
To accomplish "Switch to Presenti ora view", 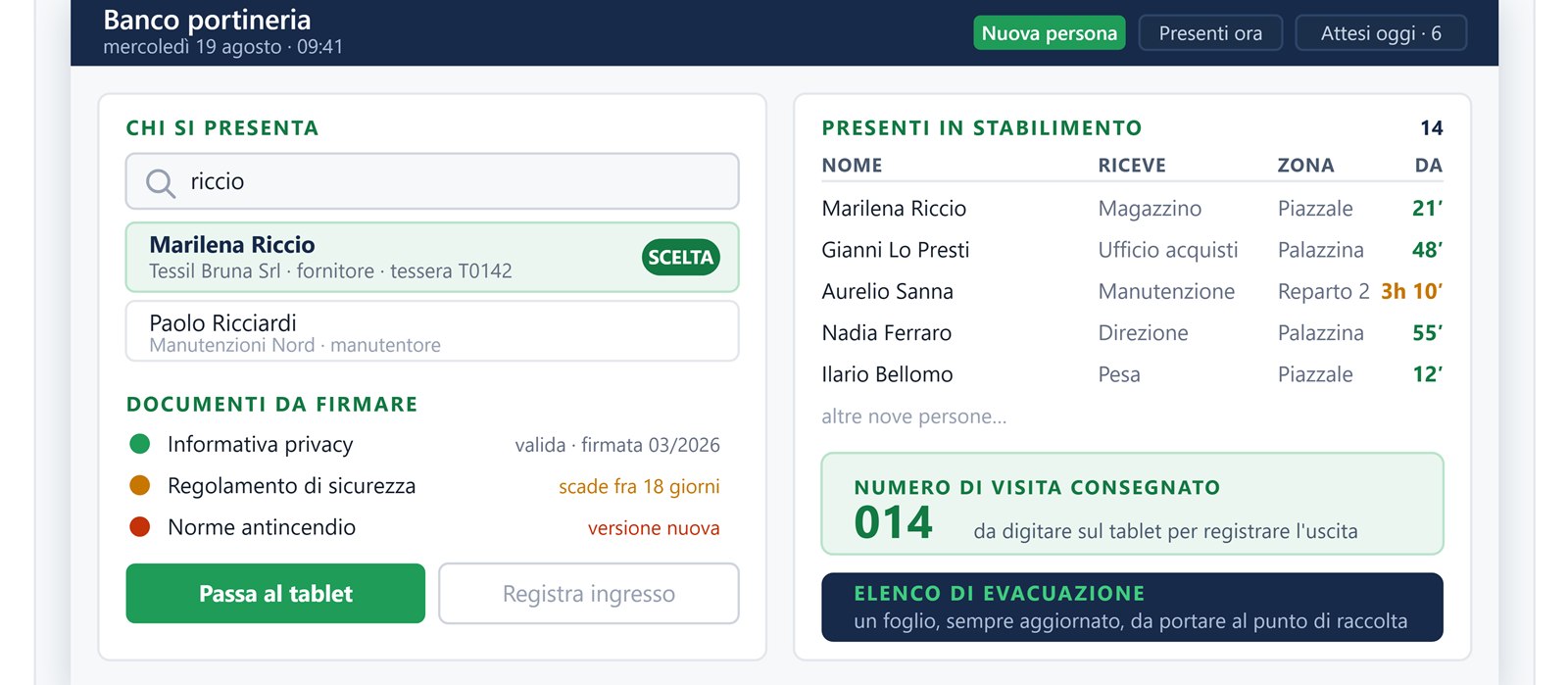I will click(1210, 33).
